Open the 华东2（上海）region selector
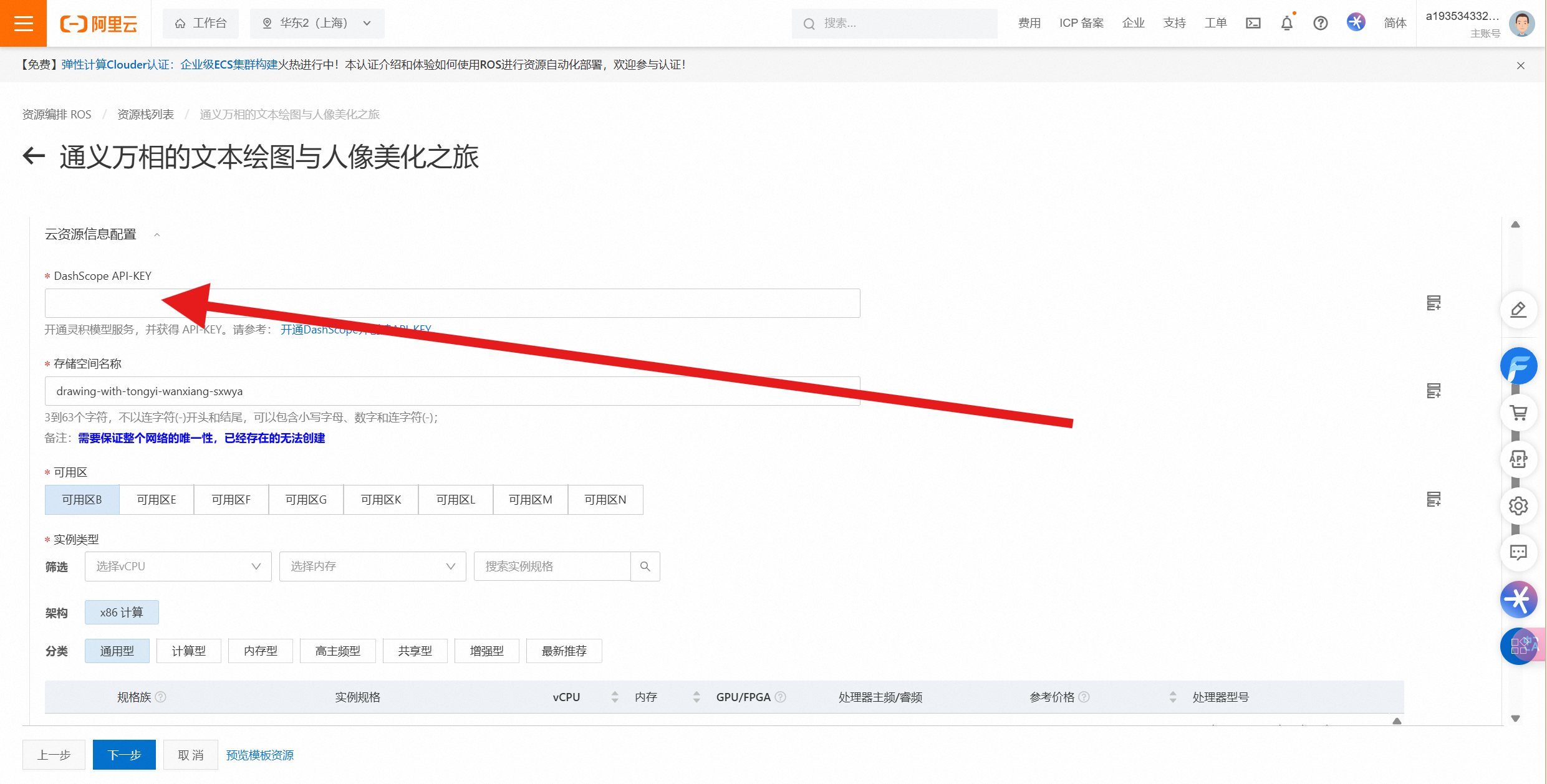The image size is (1547, 784). 317,23
